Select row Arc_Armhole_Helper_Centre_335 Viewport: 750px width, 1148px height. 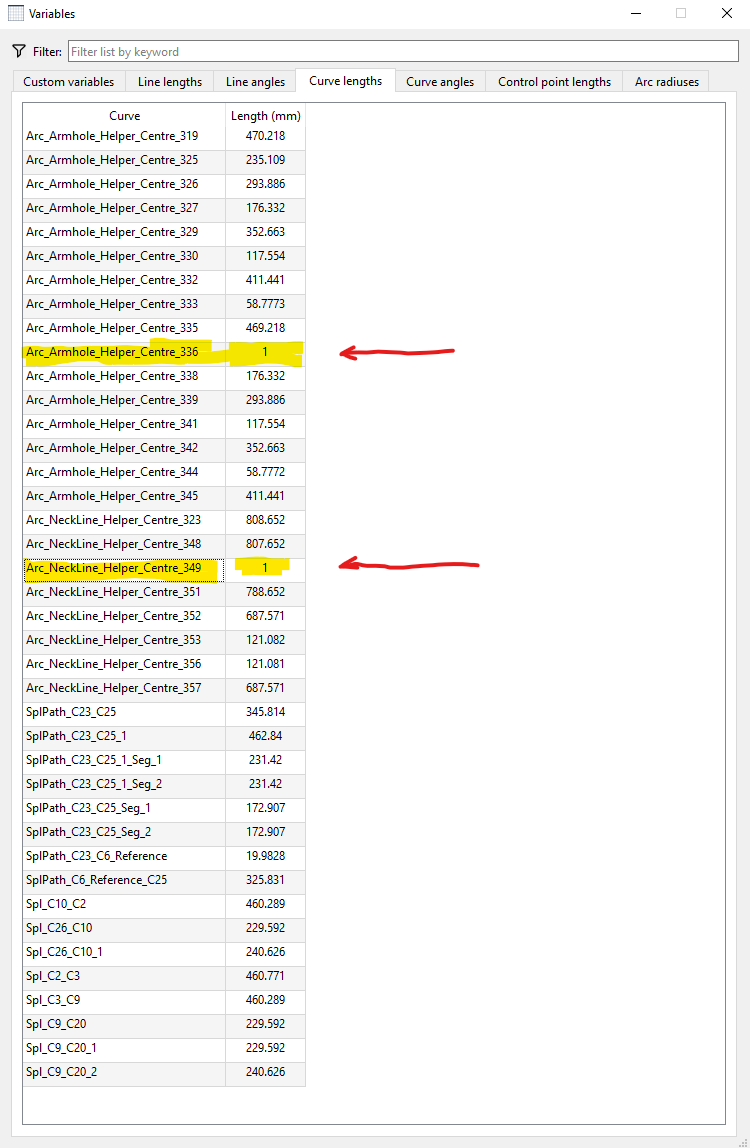tap(164, 328)
